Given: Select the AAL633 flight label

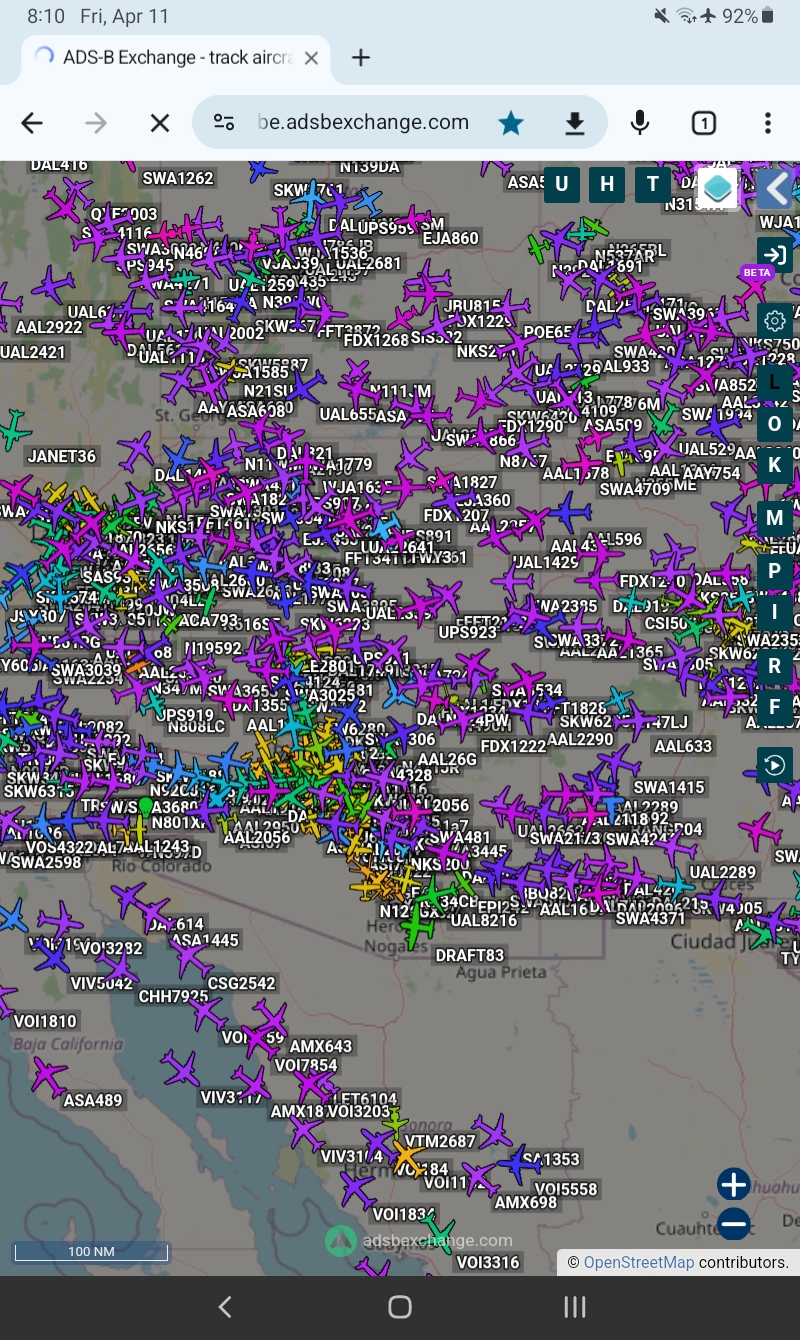Looking at the screenshot, I should pos(683,745).
